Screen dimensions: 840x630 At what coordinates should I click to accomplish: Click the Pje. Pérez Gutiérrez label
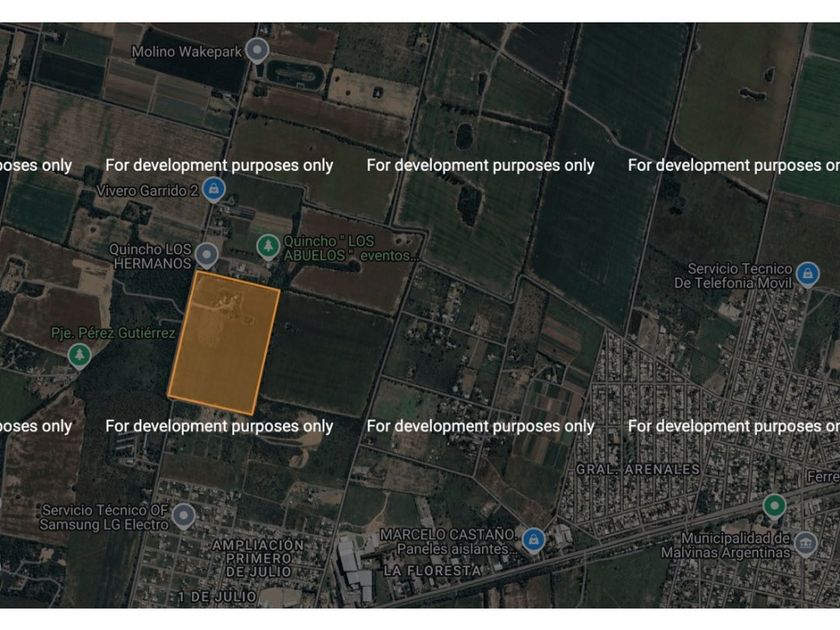pyautogui.click(x=113, y=333)
